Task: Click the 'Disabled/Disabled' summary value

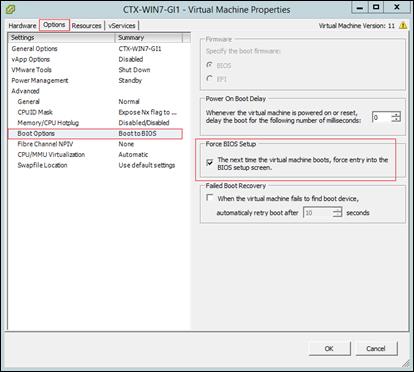Action: tap(144, 123)
